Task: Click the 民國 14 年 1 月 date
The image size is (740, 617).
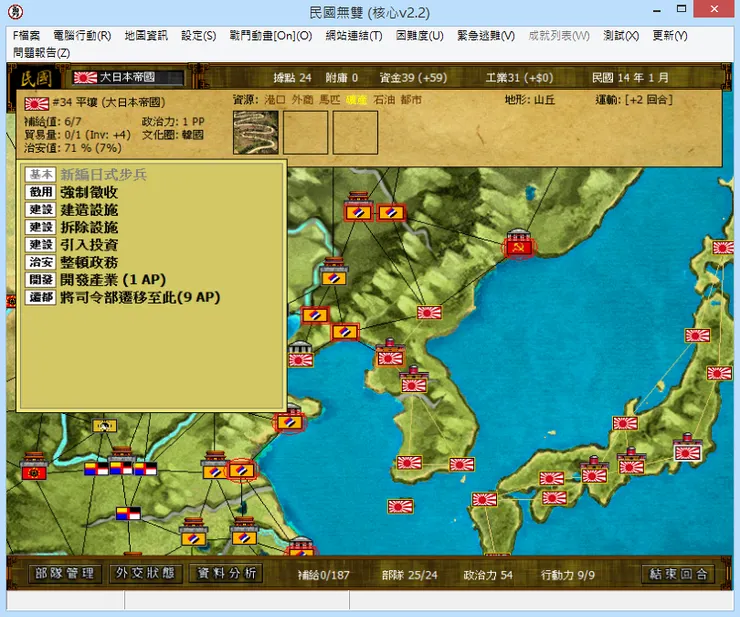Action: (x=630, y=77)
